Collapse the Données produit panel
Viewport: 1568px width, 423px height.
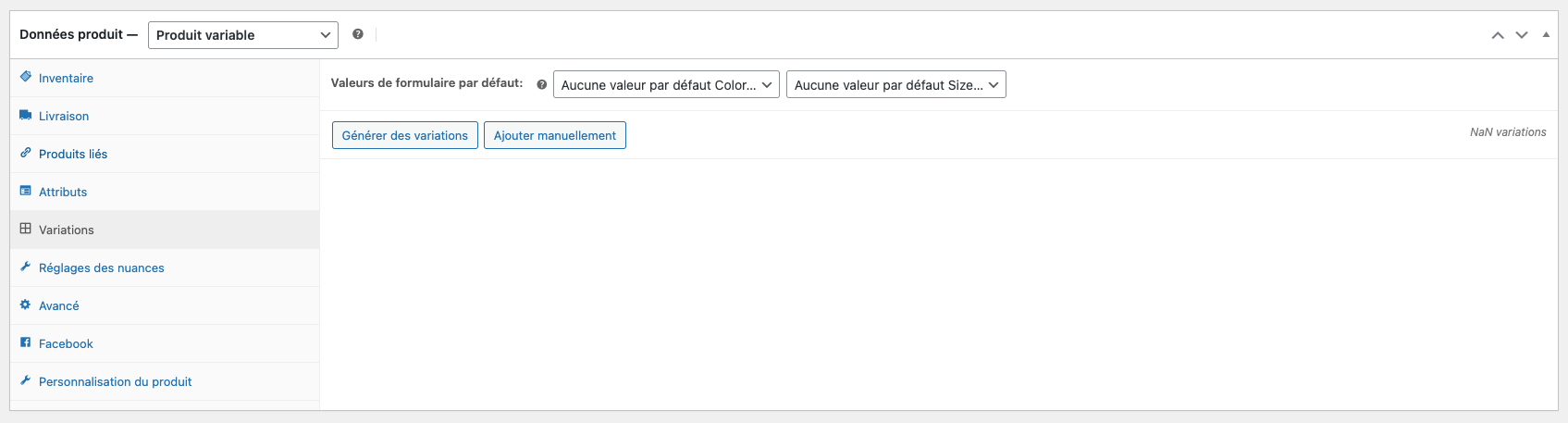click(1546, 35)
